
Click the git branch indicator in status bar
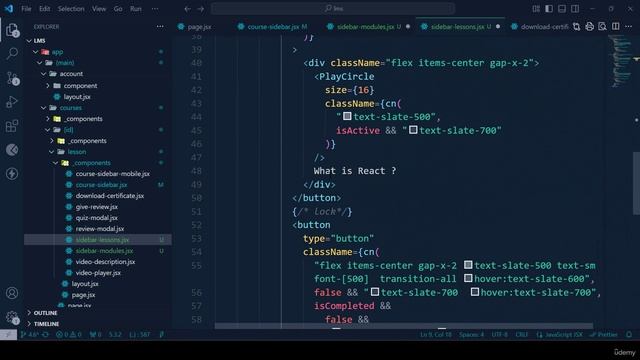click(x=34, y=334)
